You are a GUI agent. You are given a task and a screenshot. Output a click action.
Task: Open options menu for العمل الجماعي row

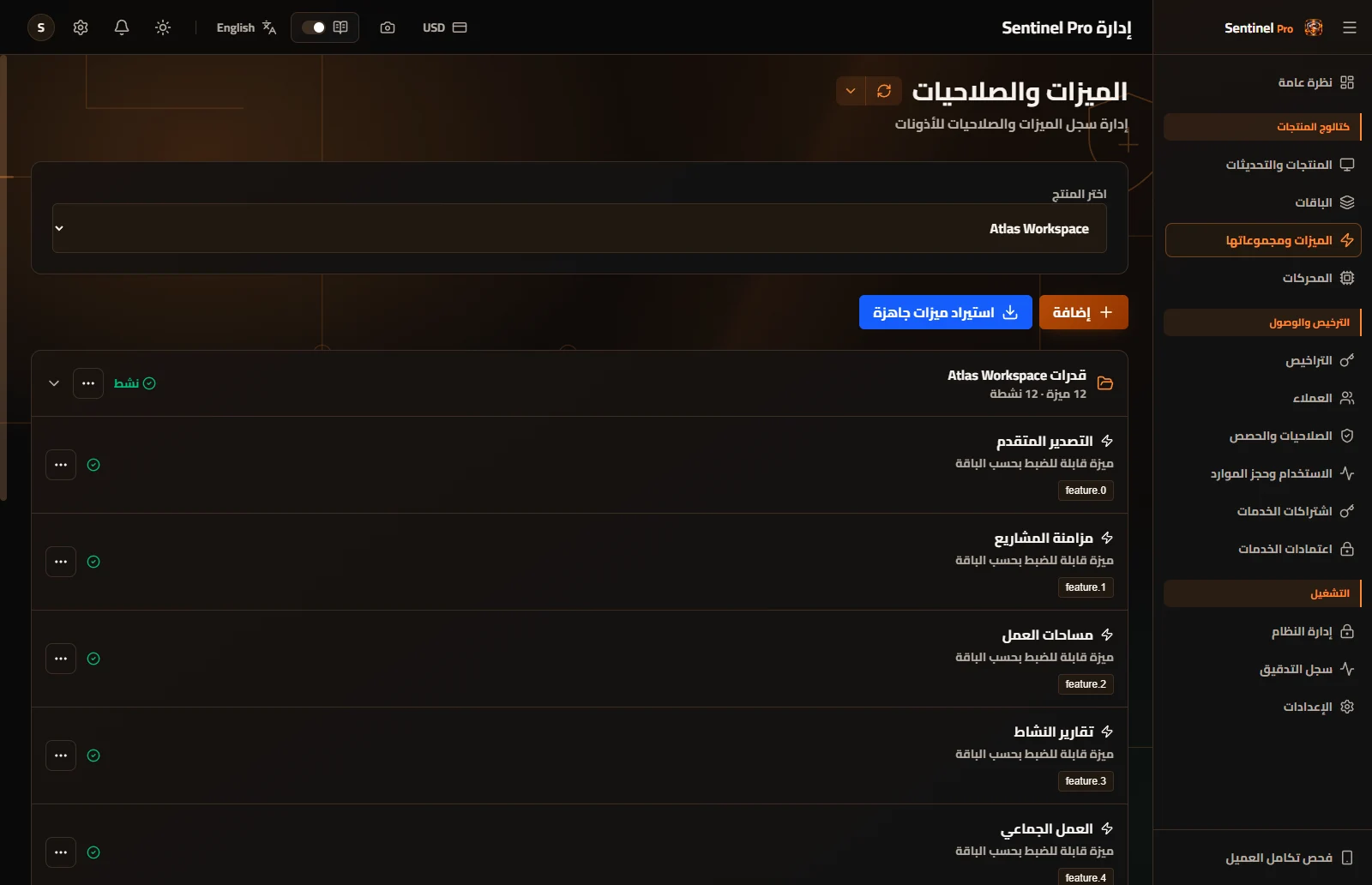pos(61,852)
